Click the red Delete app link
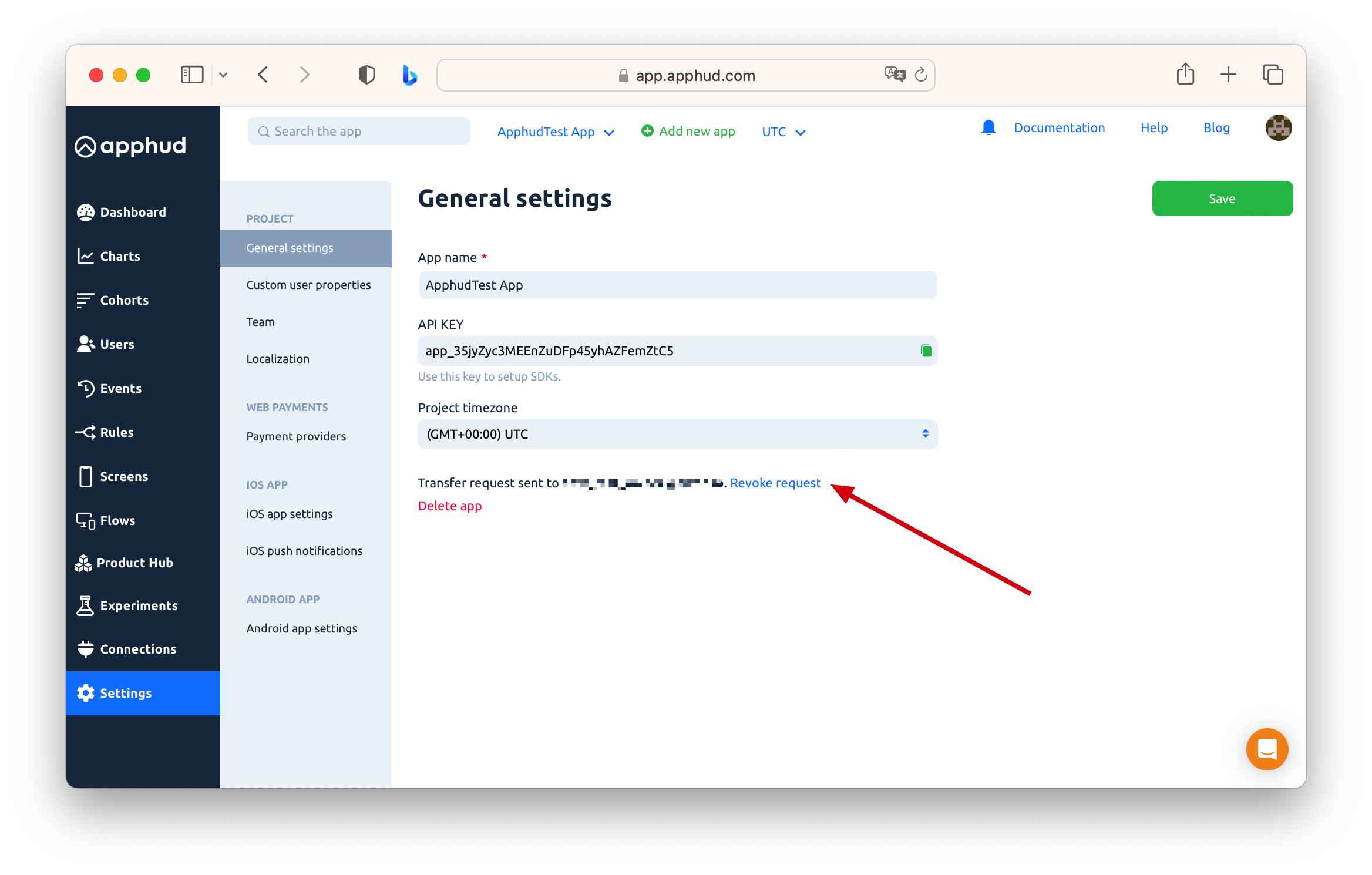This screenshot has height=875, width=1372. 449,506
